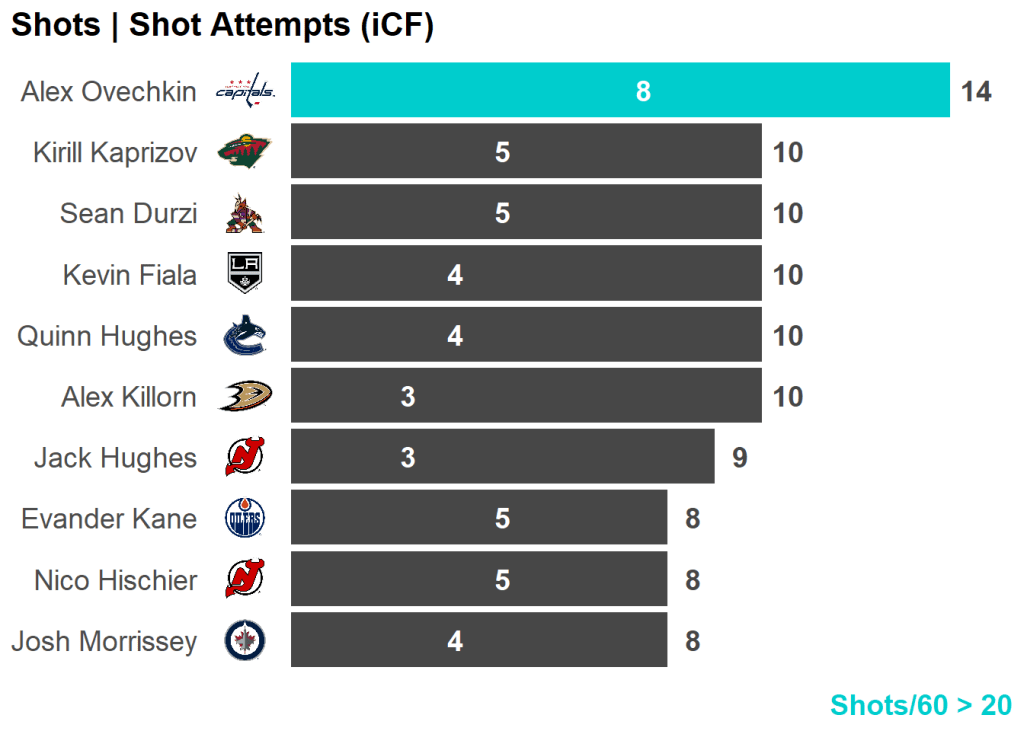Viewport: 1024px width, 731px height.
Task: Select Evander Kane's gray bar
Action: 478,519
